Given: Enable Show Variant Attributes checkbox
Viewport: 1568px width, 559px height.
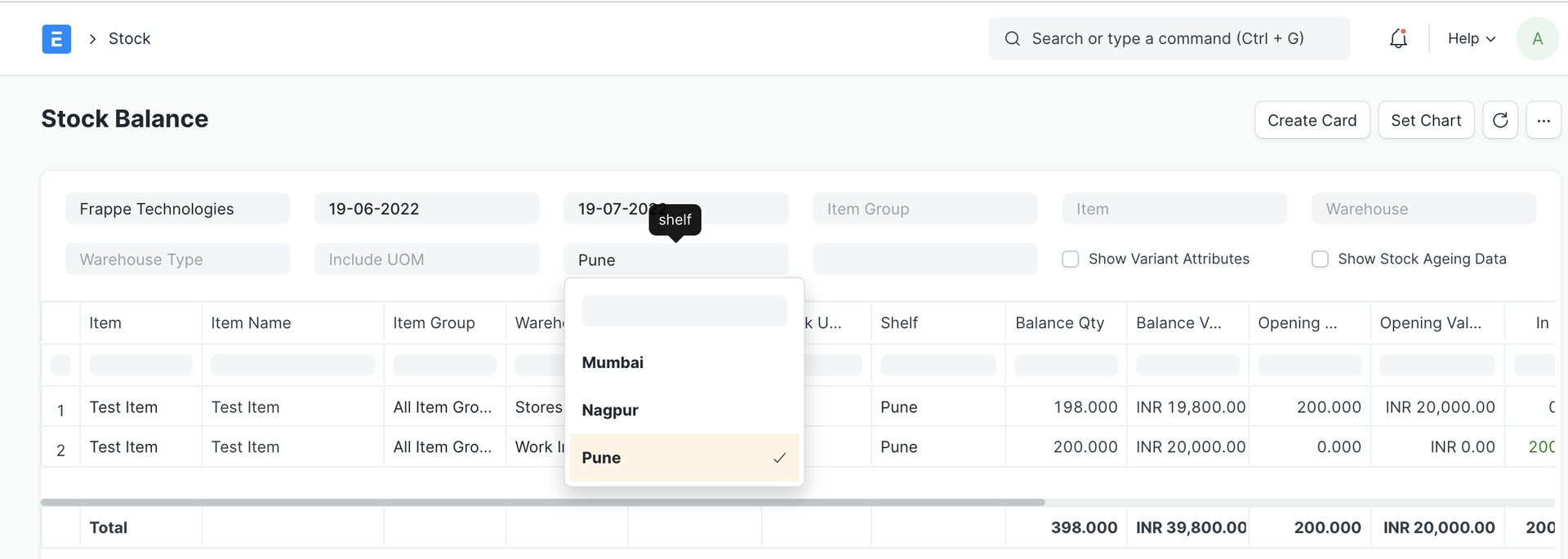Looking at the screenshot, I should pos(1070,260).
